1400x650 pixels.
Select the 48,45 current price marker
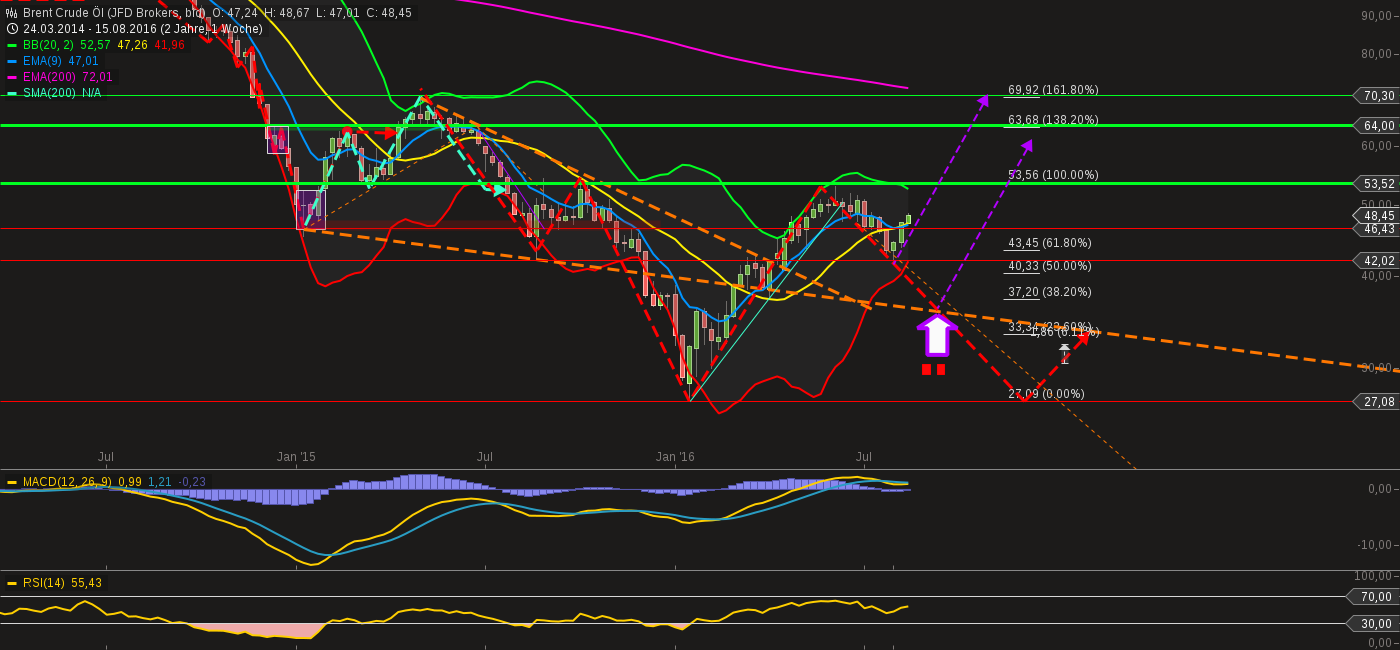click(x=1377, y=216)
